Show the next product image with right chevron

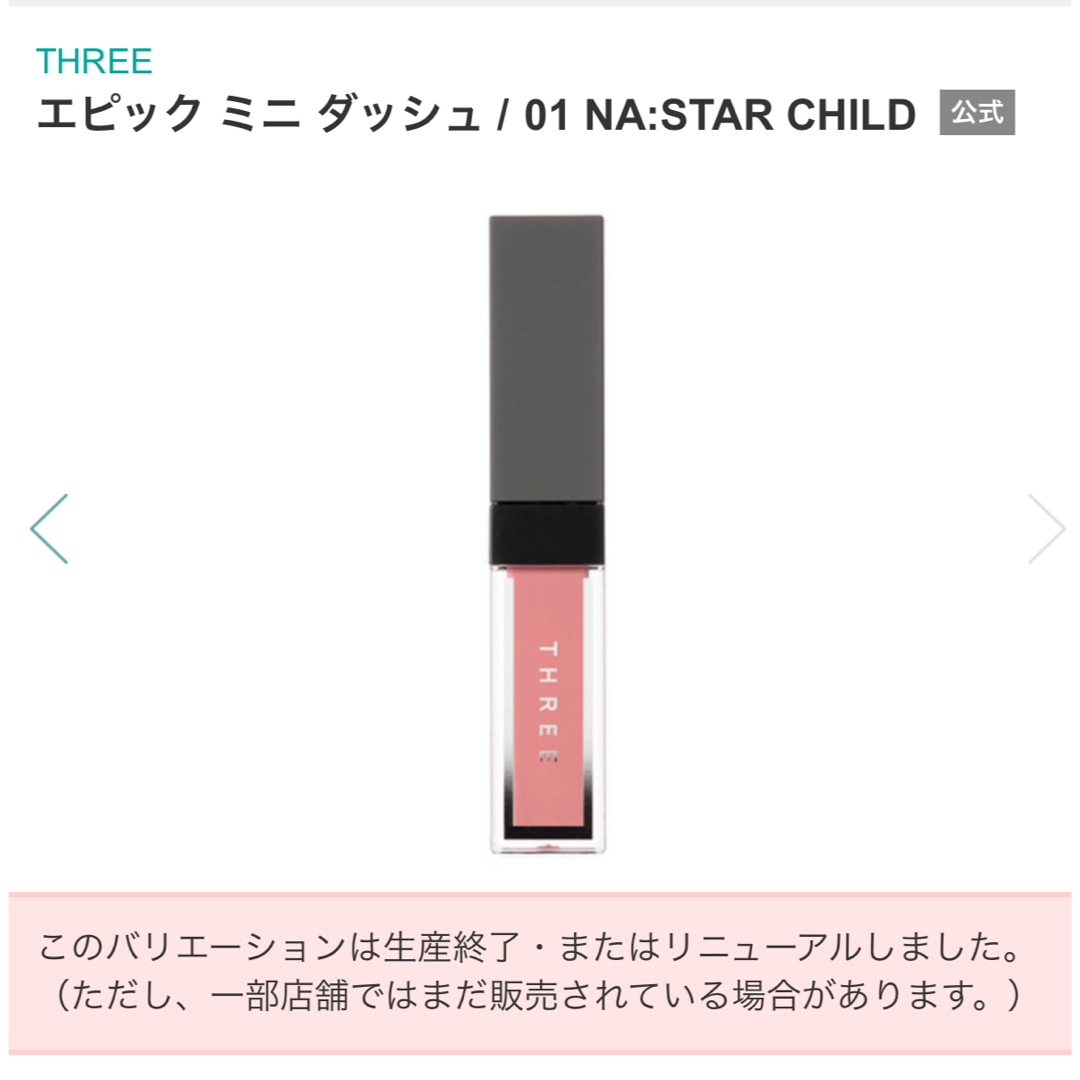(1047, 529)
